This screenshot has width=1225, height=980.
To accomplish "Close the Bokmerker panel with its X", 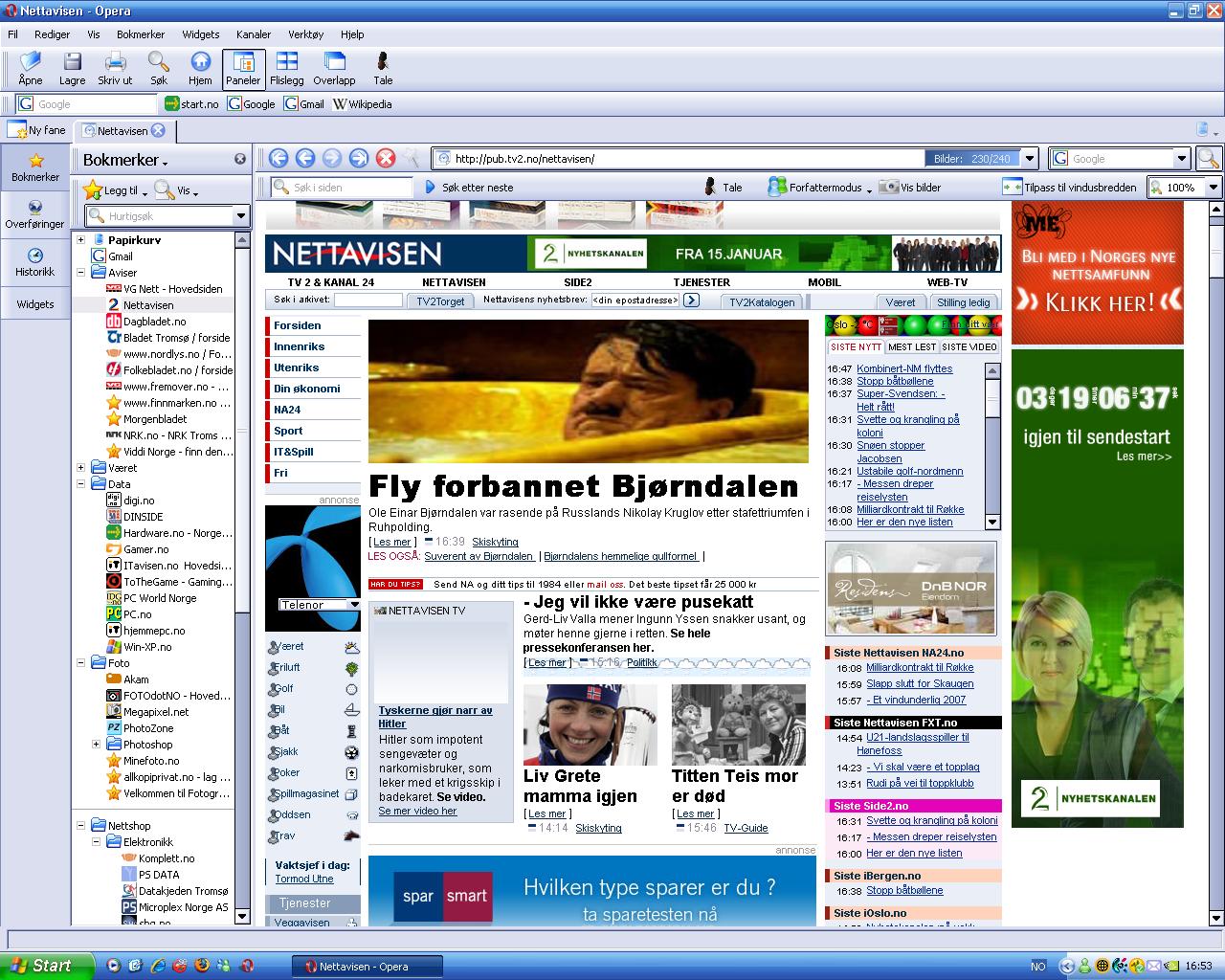I will pos(240,160).
